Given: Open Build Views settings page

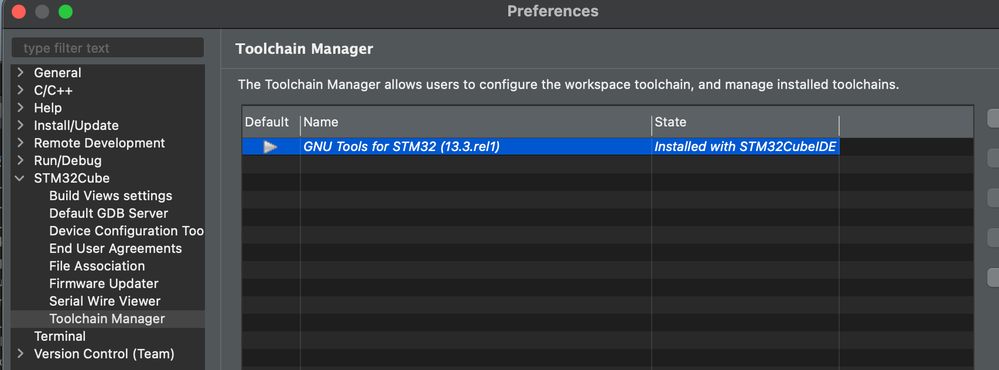Looking at the screenshot, I should (x=111, y=196).
